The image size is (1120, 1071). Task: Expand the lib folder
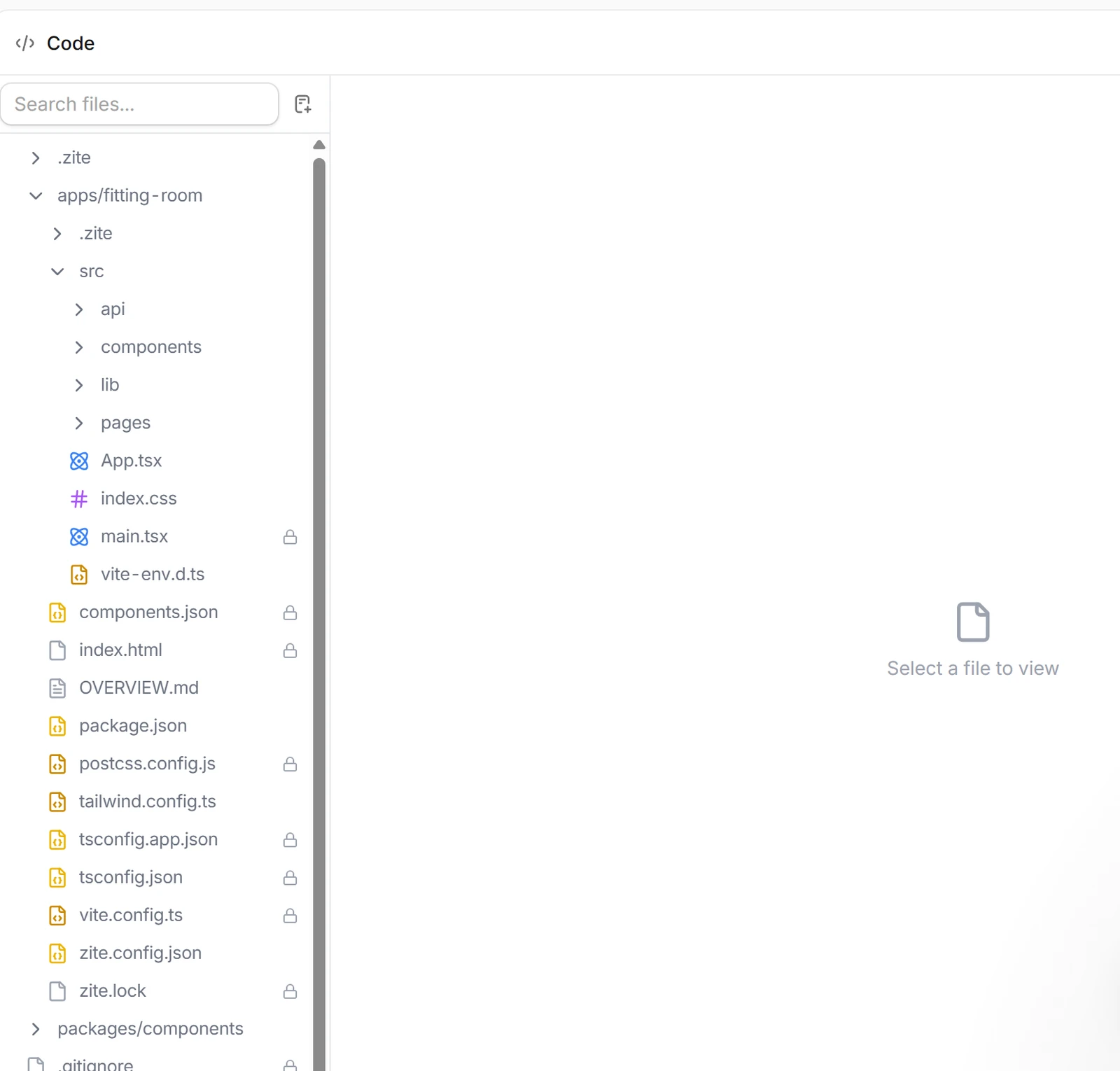(x=79, y=385)
